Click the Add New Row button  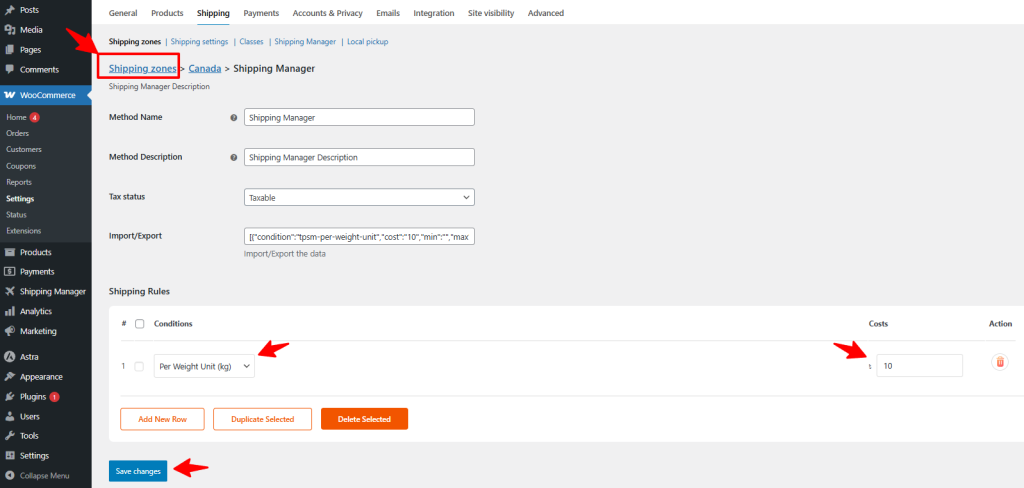tap(162, 419)
